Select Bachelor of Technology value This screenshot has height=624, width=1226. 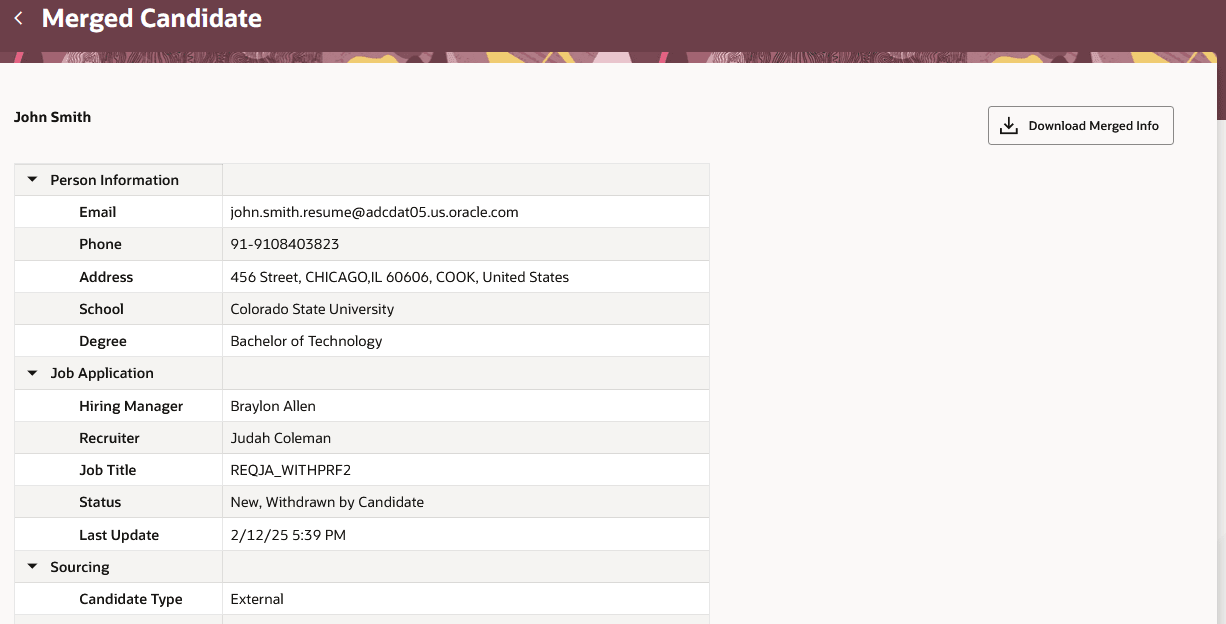[306, 341]
